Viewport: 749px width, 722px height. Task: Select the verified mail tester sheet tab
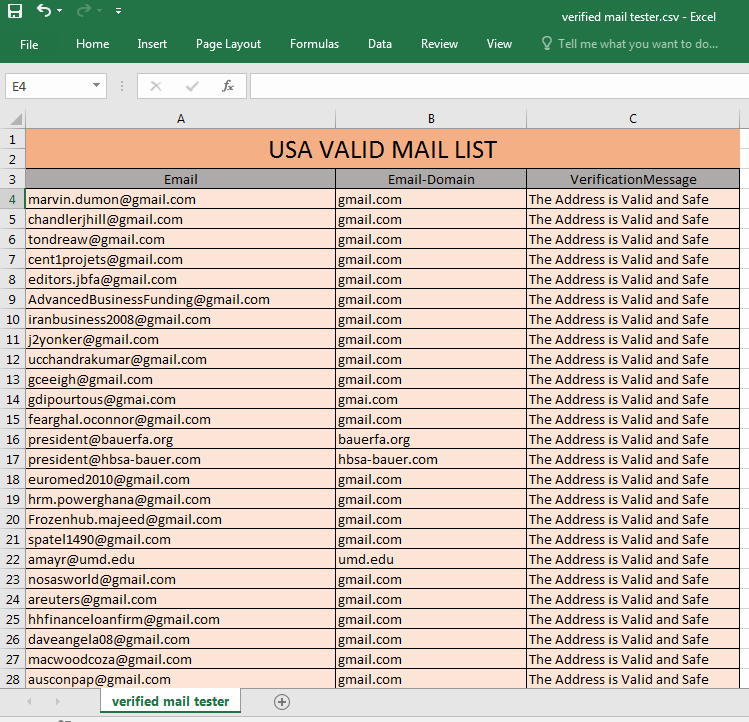(x=170, y=701)
